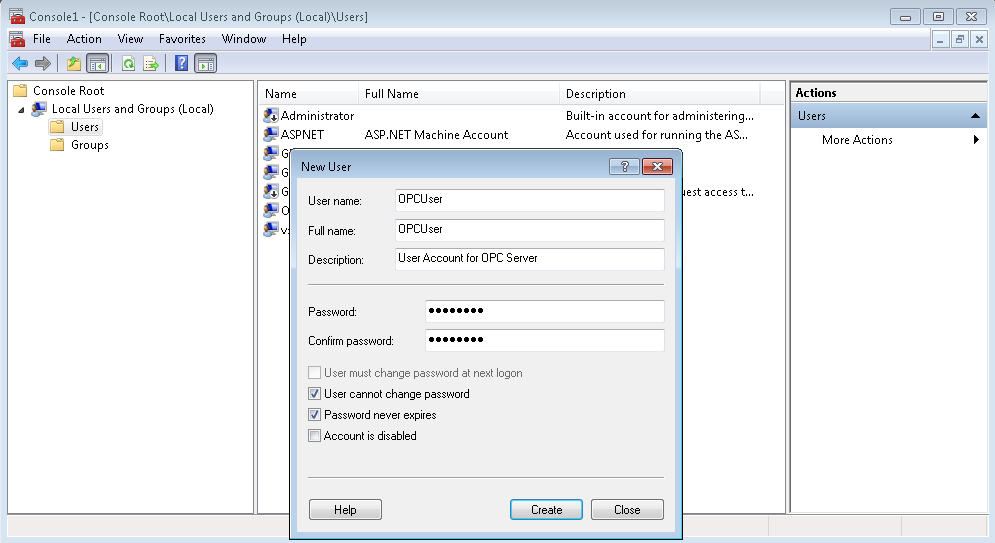Click the Refresh toolbar icon

coord(128,64)
